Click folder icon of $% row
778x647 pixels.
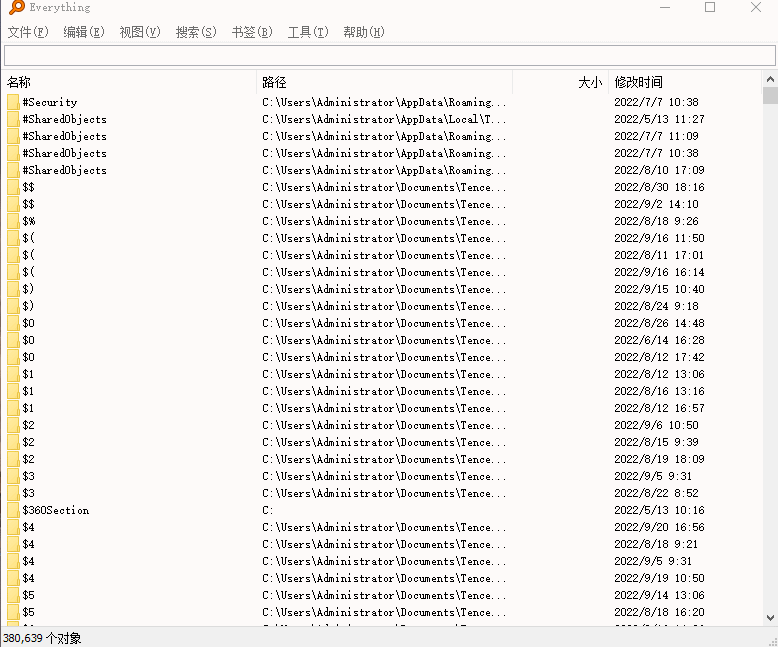(13, 221)
